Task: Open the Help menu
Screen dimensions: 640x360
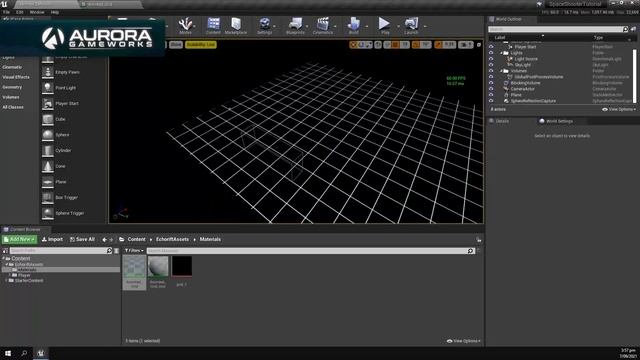Action: pos(55,12)
